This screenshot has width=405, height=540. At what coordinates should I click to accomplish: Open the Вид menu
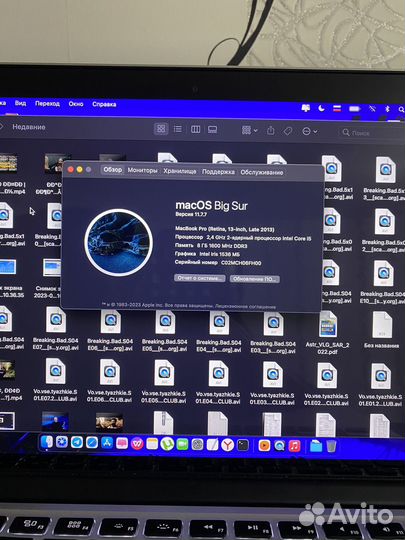[x=20, y=103]
